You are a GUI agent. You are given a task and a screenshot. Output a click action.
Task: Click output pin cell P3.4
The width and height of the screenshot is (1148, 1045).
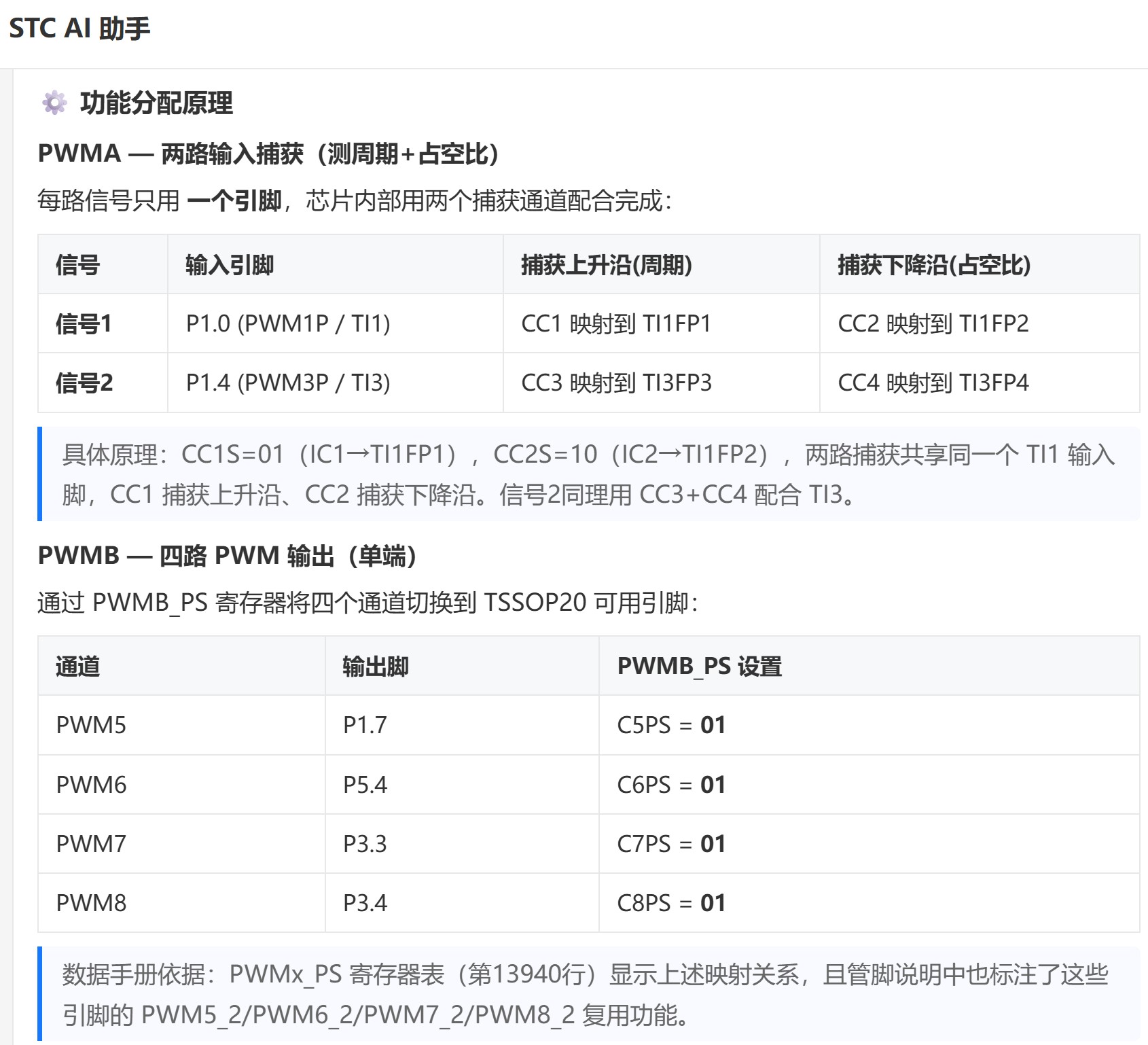click(462, 903)
